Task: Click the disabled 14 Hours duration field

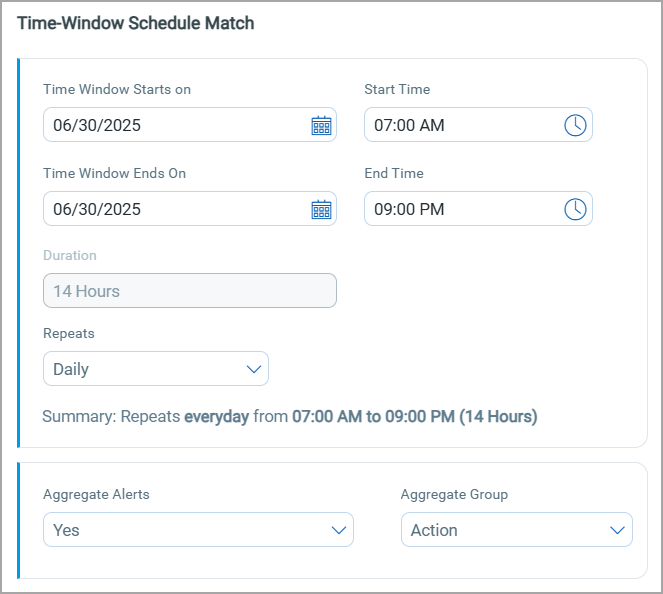Action: [x=189, y=291]
